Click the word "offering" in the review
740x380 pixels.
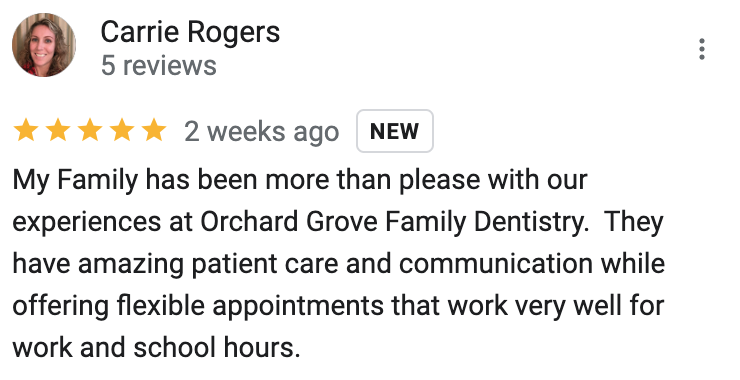[60, 306]
